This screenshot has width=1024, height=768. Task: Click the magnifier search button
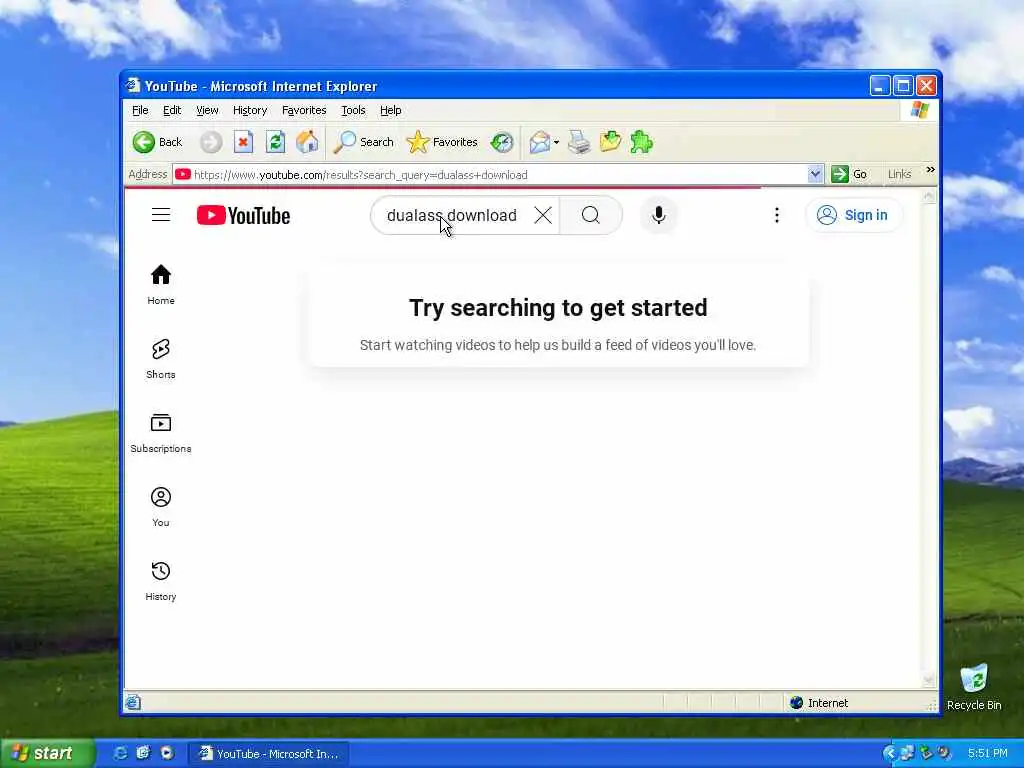(x=590, y=215)
